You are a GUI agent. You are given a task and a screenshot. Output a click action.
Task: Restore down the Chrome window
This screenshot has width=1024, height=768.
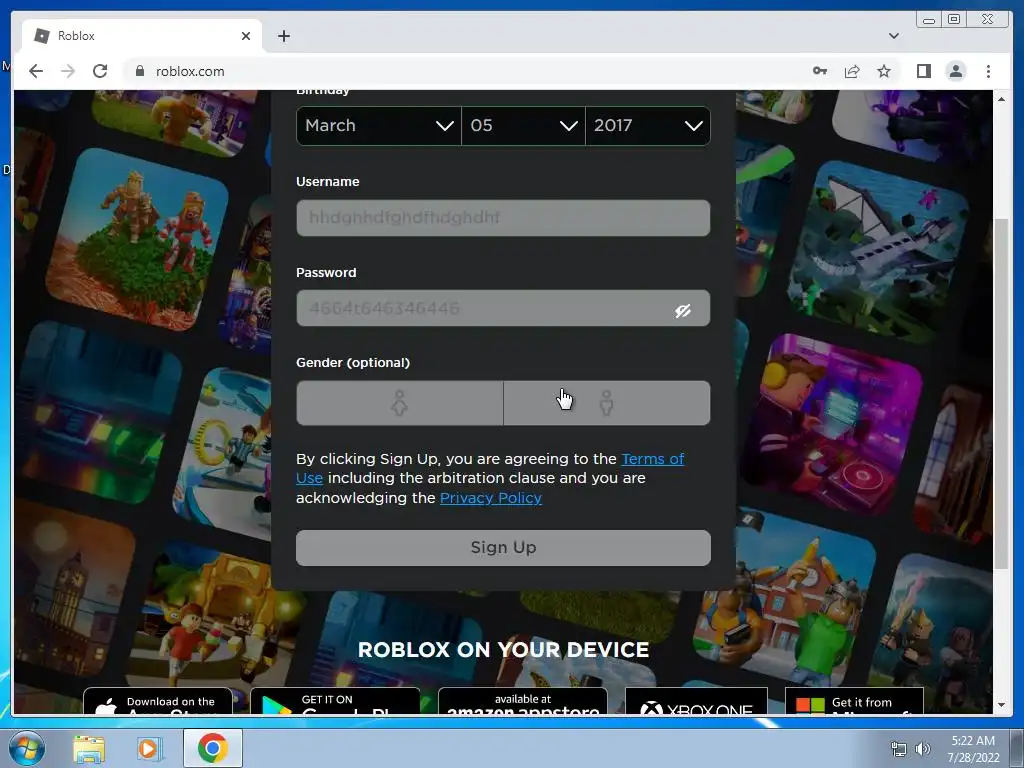[x=954, y=20]
